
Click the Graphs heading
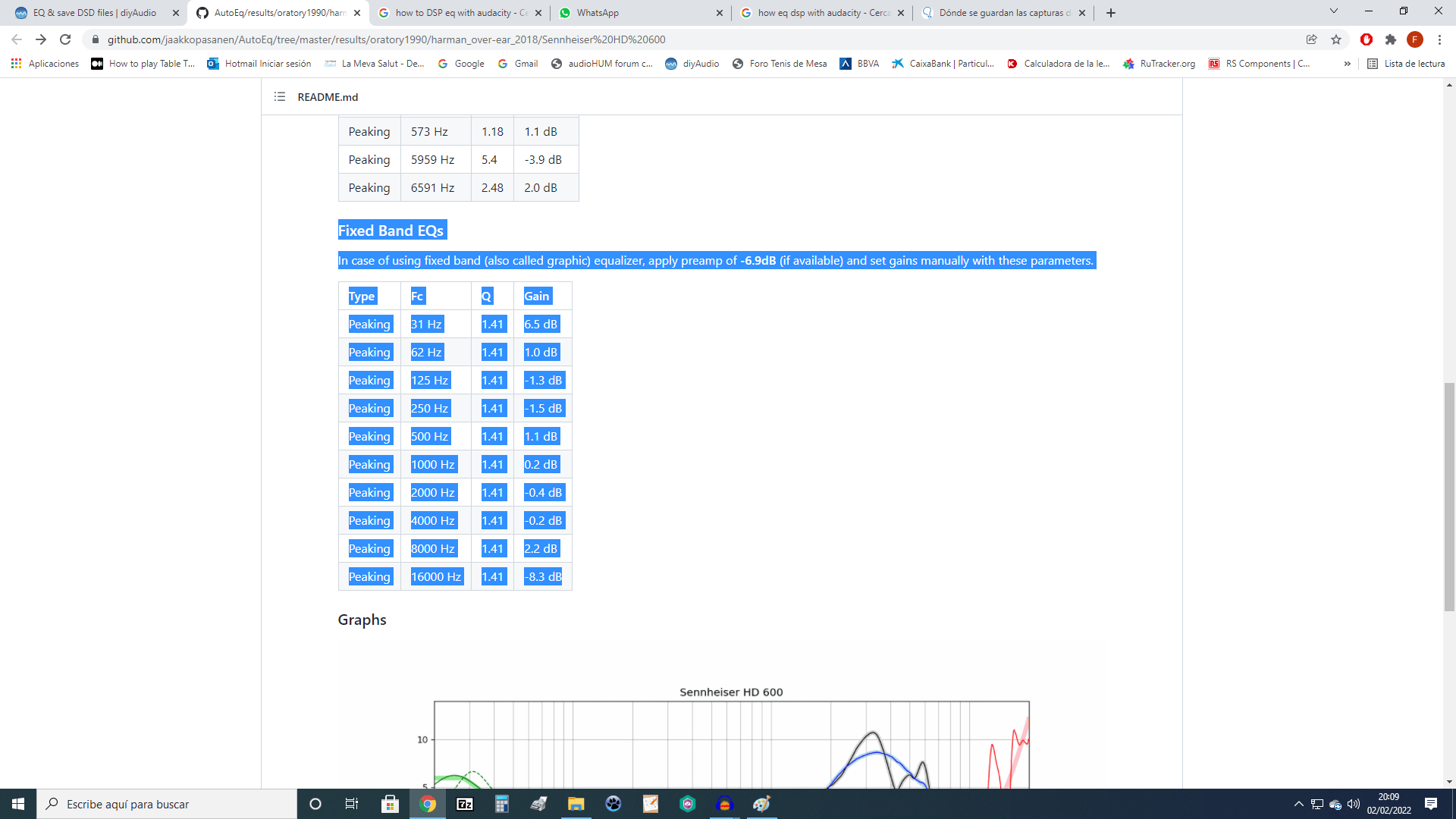click(x=362, y=620)
